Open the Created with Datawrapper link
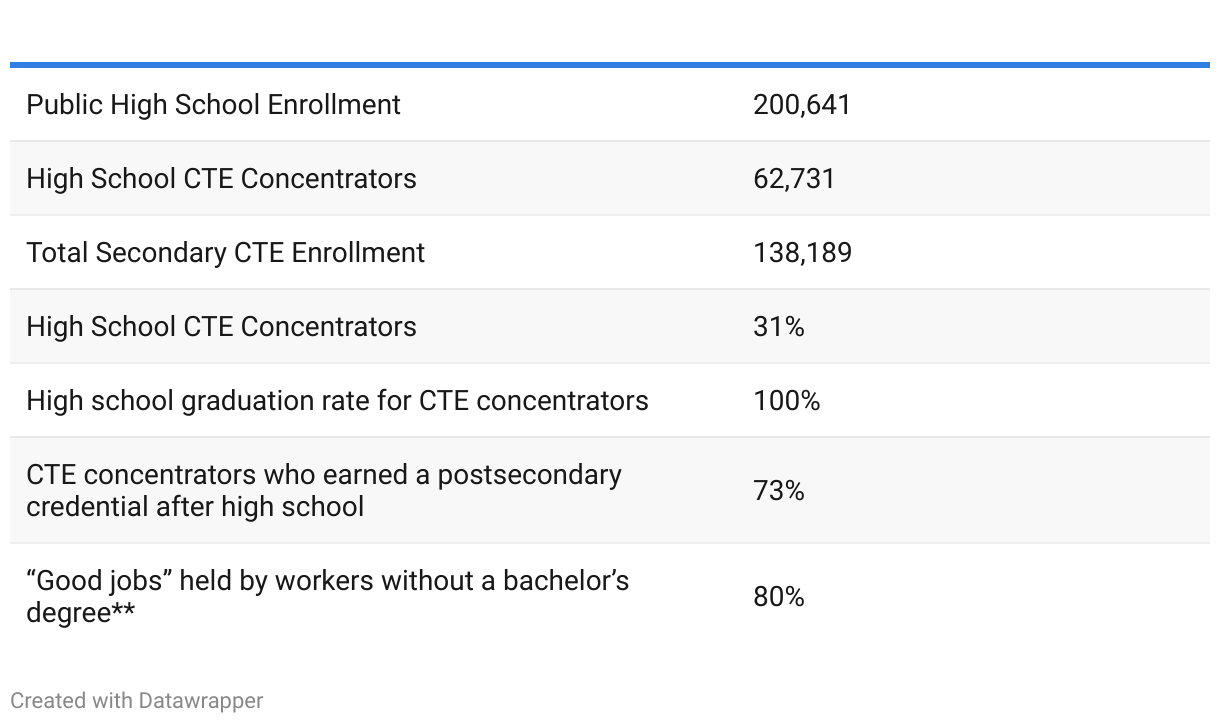 point(137,701)
